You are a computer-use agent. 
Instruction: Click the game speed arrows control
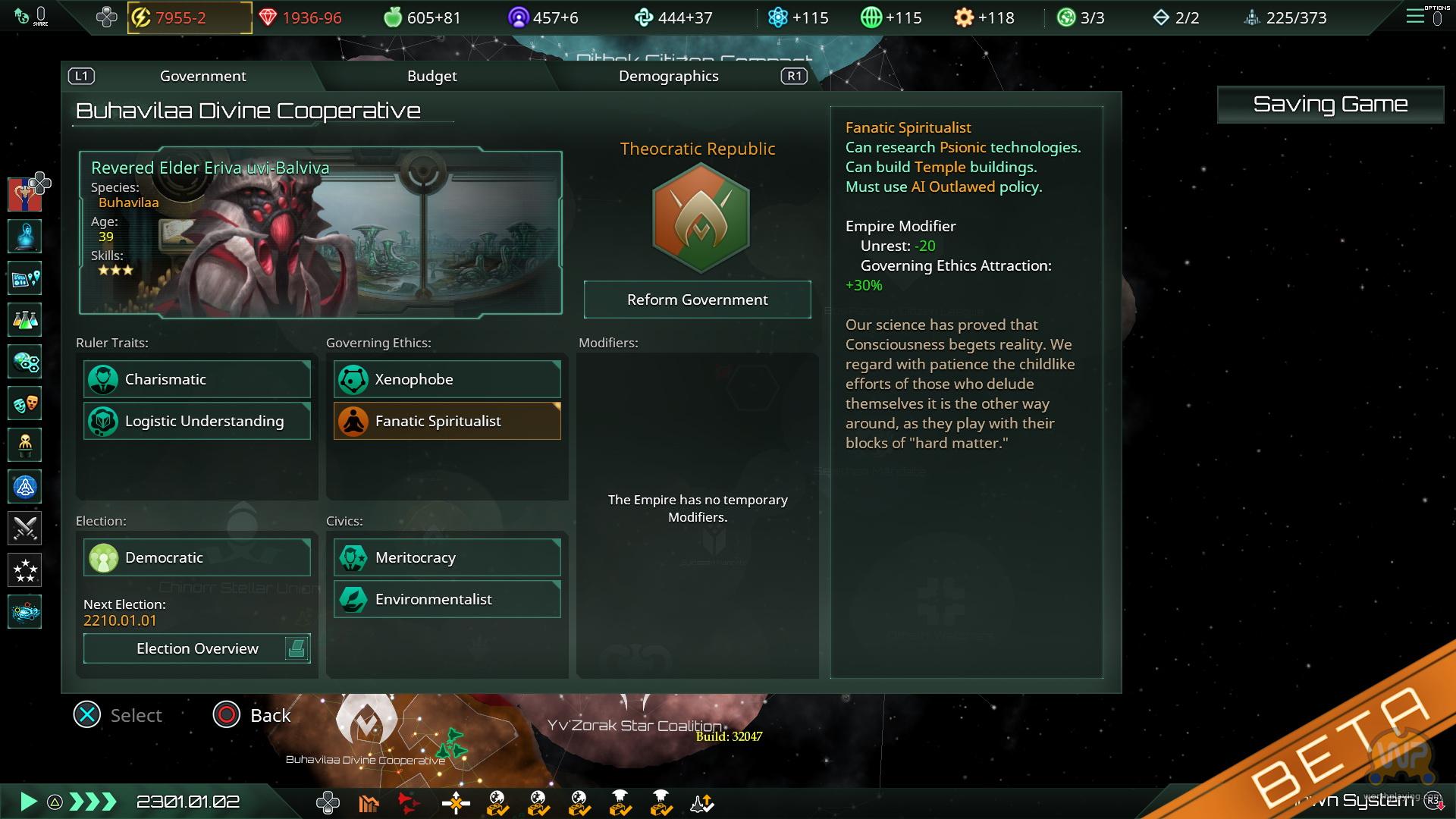[x=93, y=802]
